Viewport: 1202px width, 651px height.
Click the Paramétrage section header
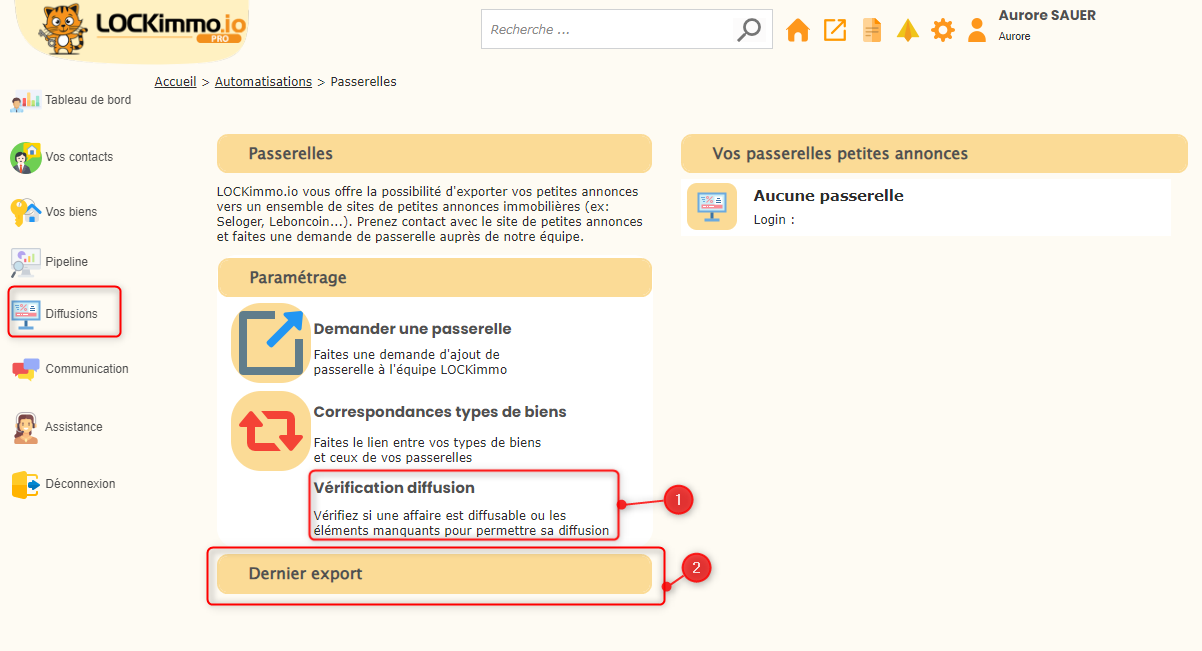(x=434, y=277)
